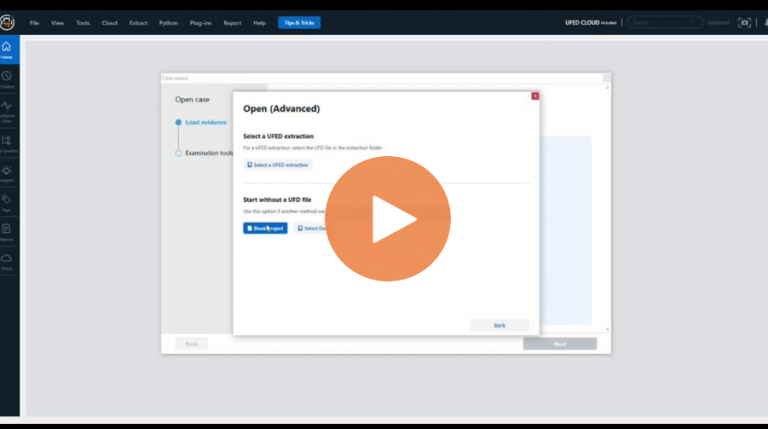Click Select a UFED extraction button

(x=278, y=165)
